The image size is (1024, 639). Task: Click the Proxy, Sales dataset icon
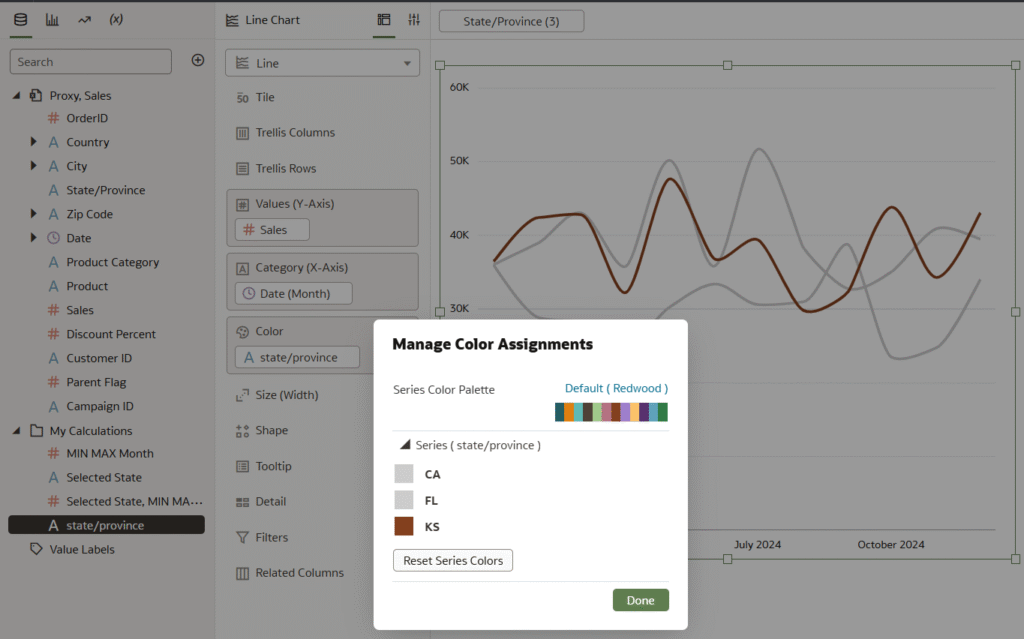click(36, 95)
